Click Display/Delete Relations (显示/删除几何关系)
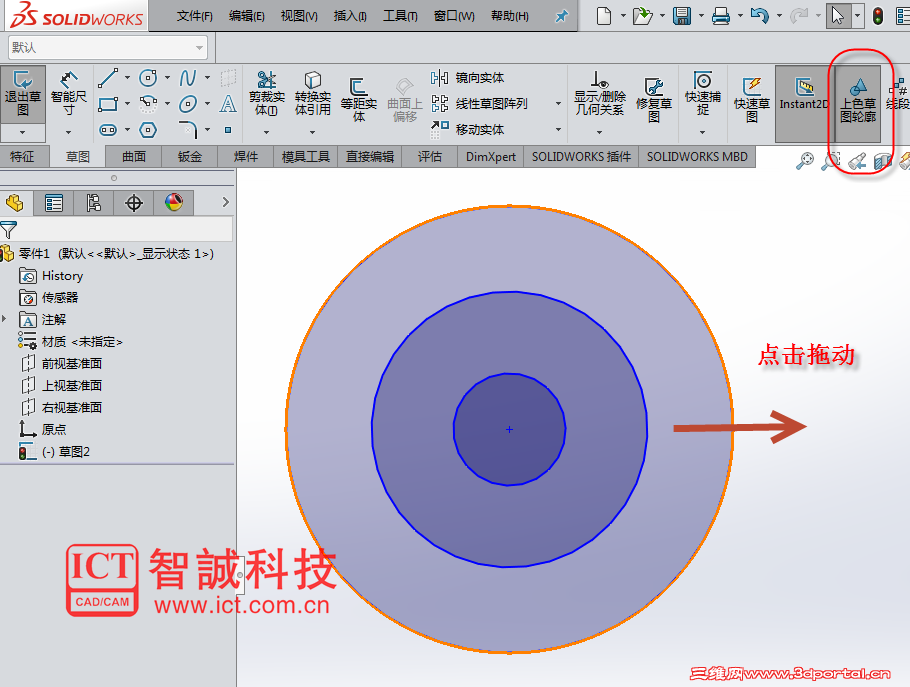Image resolution: width=910 pixels, height=687 pixels. pyautogui.click(x=600, y=94)
